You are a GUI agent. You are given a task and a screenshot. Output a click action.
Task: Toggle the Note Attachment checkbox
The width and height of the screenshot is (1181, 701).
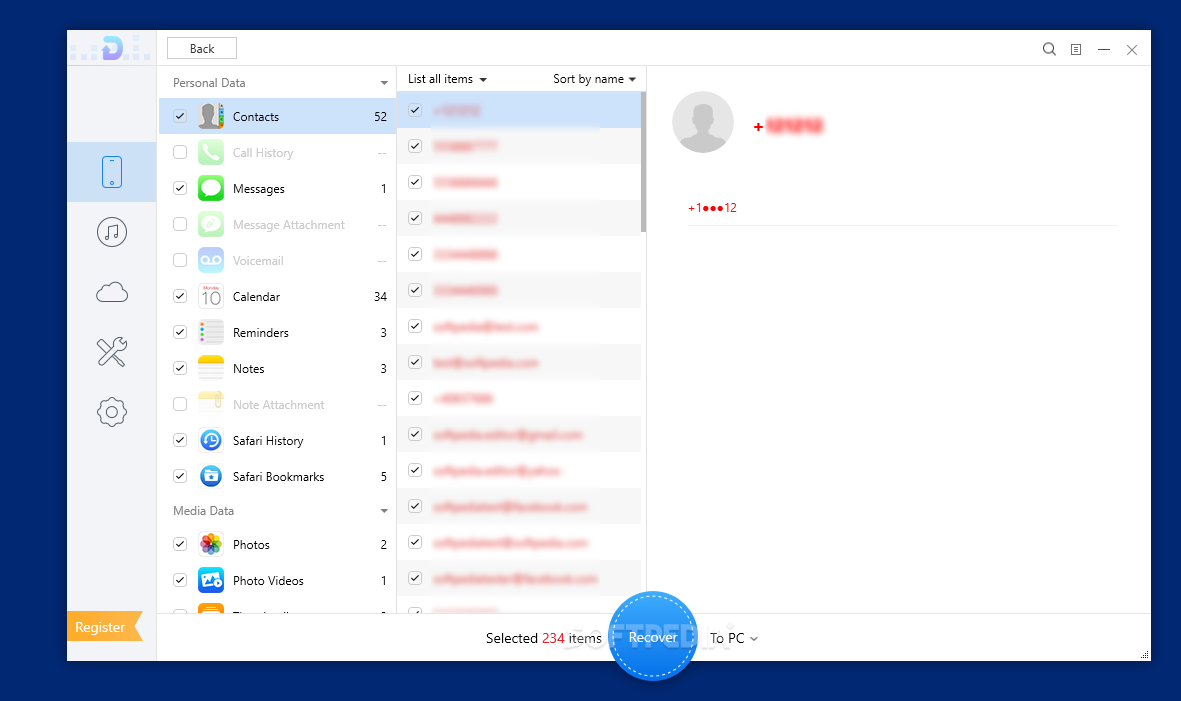point(180,404)
